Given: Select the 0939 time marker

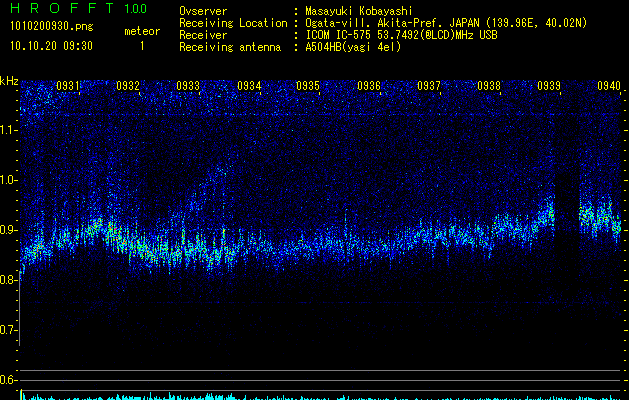Looking at the screenshot, I should (549, 86).
